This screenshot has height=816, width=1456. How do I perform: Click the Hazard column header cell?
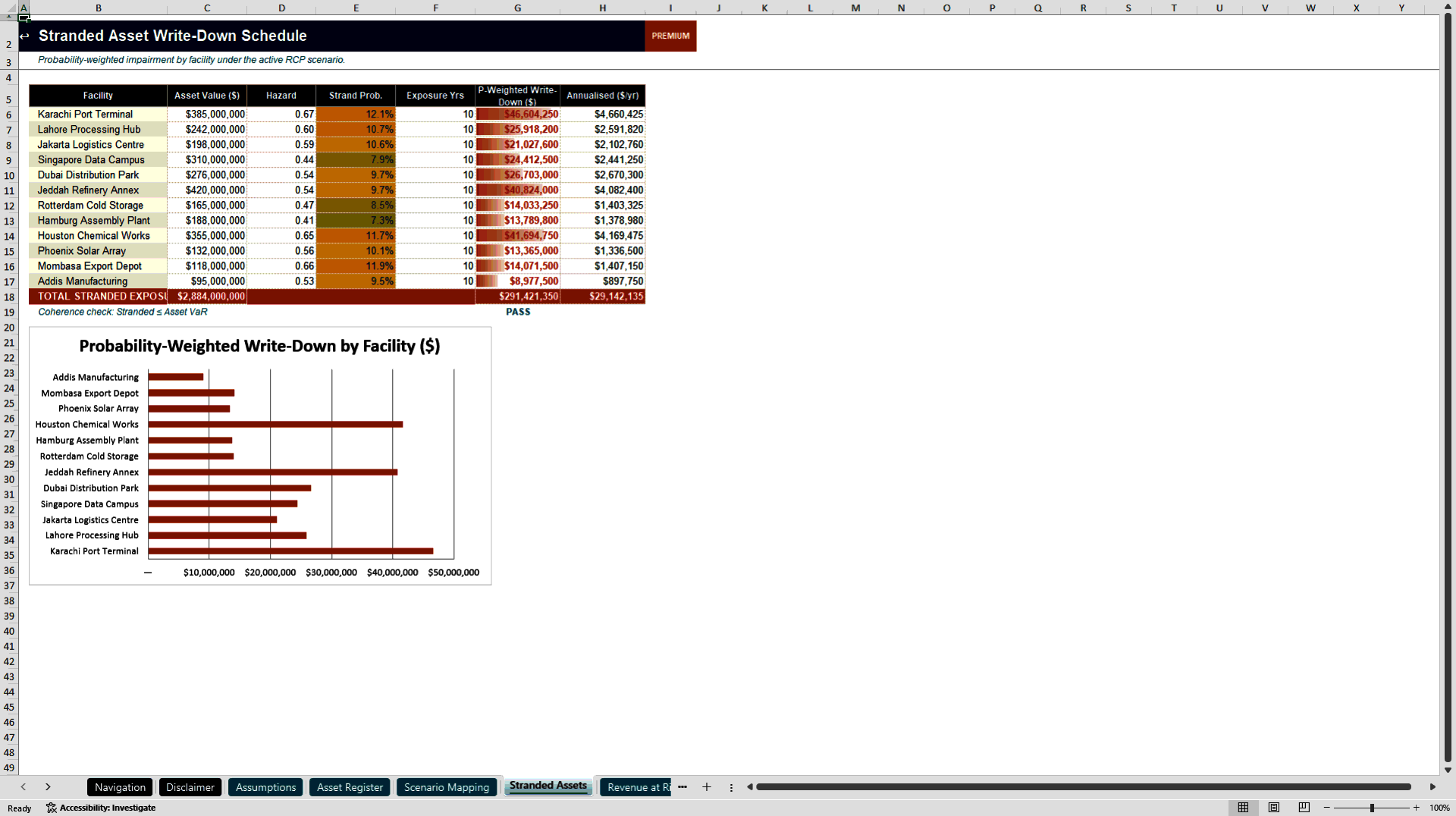(x=281, y=96)
